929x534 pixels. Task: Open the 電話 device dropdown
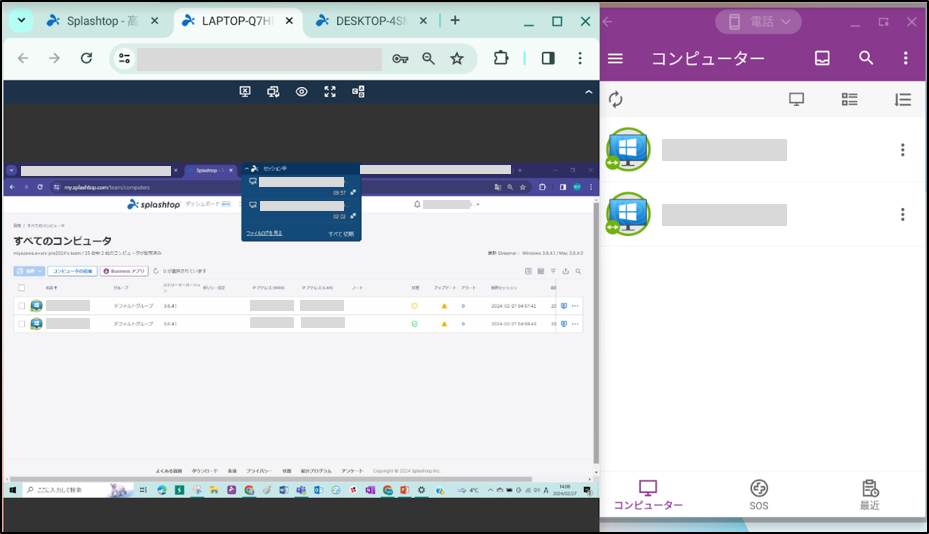pos(758,22)
